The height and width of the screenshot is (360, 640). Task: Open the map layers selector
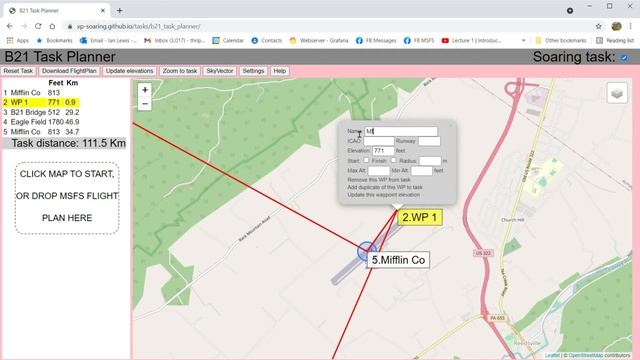tap(617, 93)
